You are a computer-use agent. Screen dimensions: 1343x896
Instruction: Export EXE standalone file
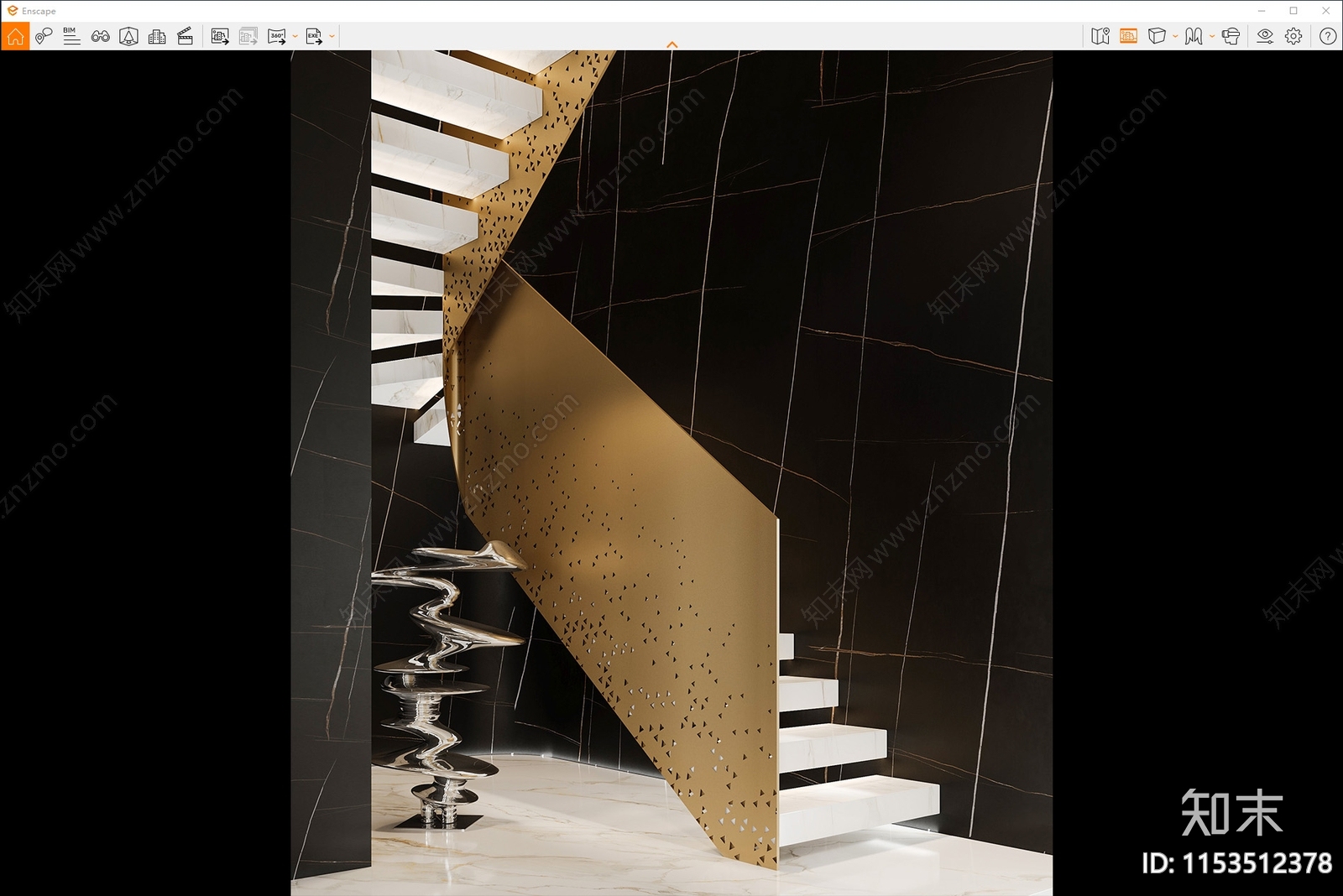pos(314,36)
